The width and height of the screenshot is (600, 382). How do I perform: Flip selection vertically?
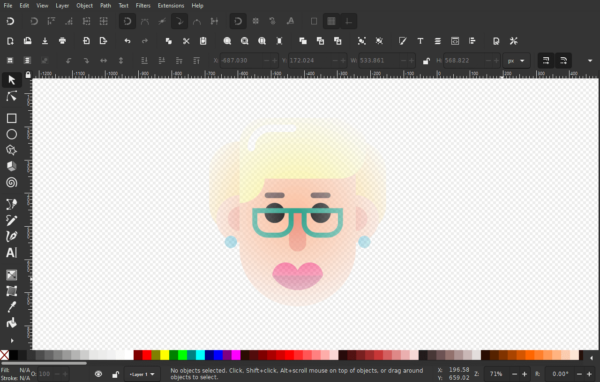(x=121, y=60)
